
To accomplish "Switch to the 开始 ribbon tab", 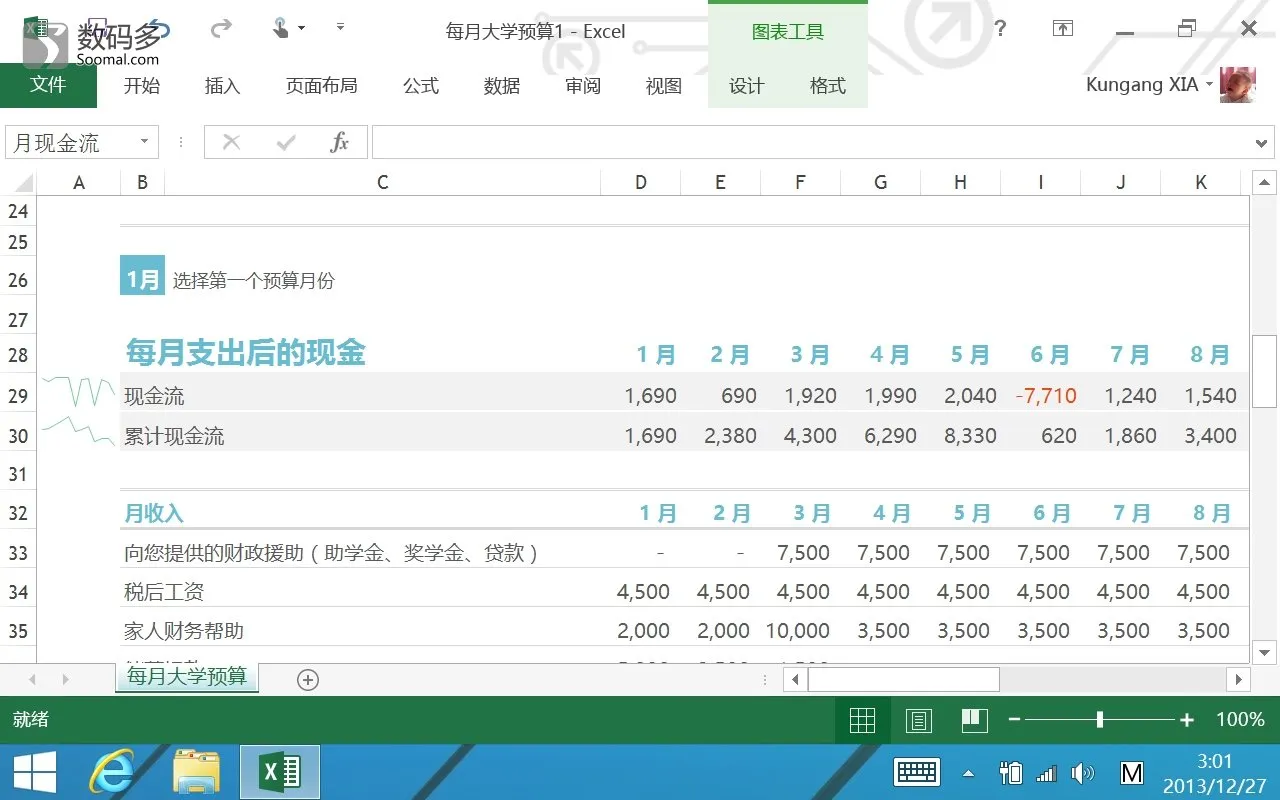I will [x=142, y=86].
